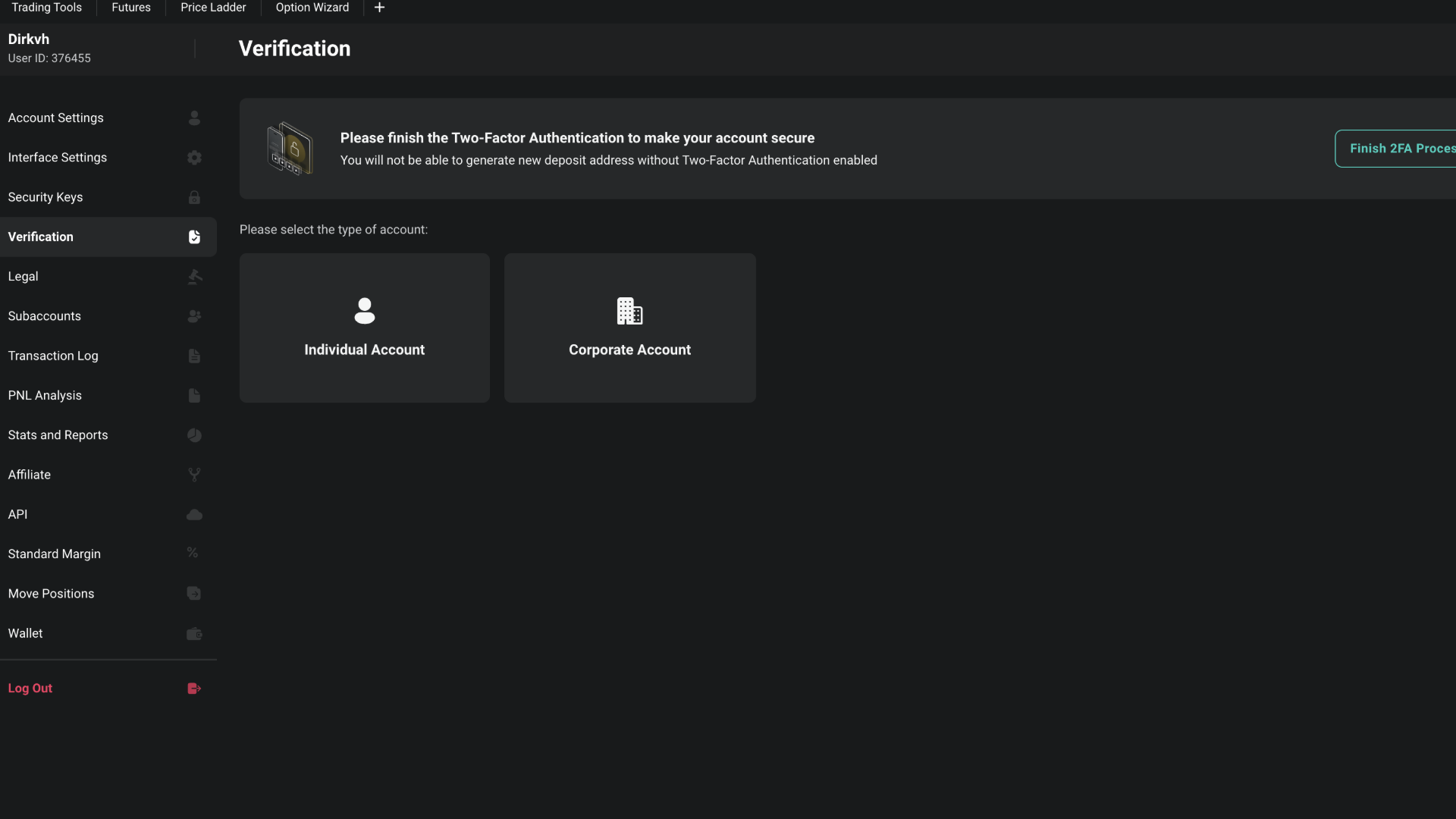This screenshot has height=819, width=1456.
Task: Click the Legal gavel icon
Action: [194, 277]
